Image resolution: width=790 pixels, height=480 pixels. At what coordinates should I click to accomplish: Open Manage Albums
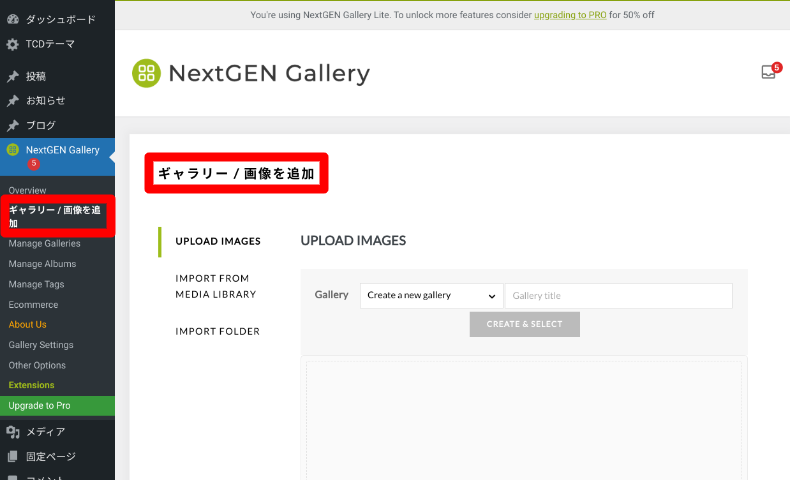point(42,264)
